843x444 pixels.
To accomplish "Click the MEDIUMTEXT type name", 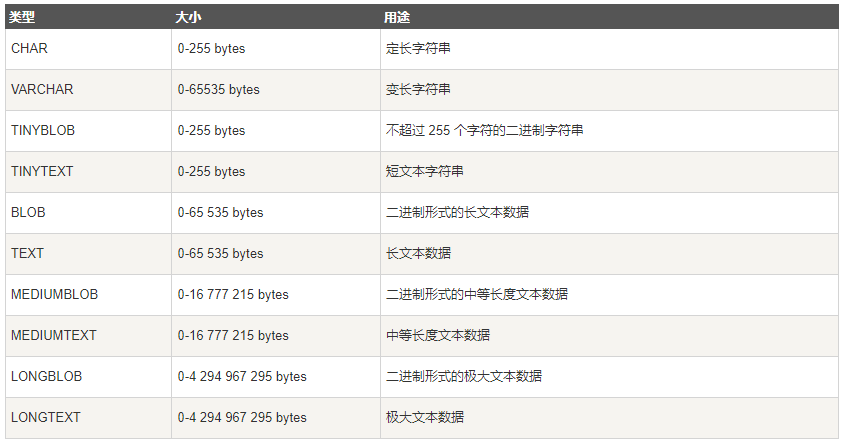I will coord(54,335).
